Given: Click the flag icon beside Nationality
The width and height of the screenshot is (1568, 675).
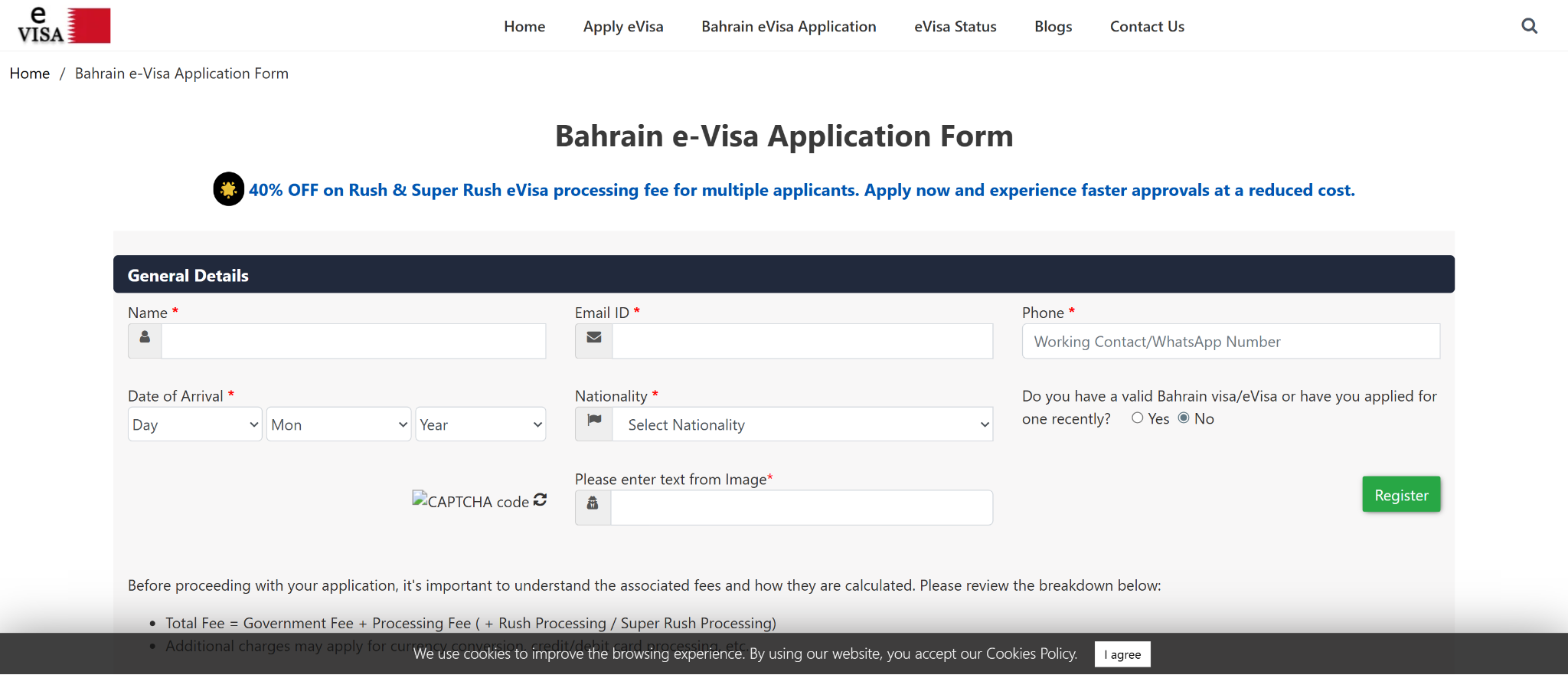Looking at the screenshot, I should pyautogui.click(x=594, y=421).
